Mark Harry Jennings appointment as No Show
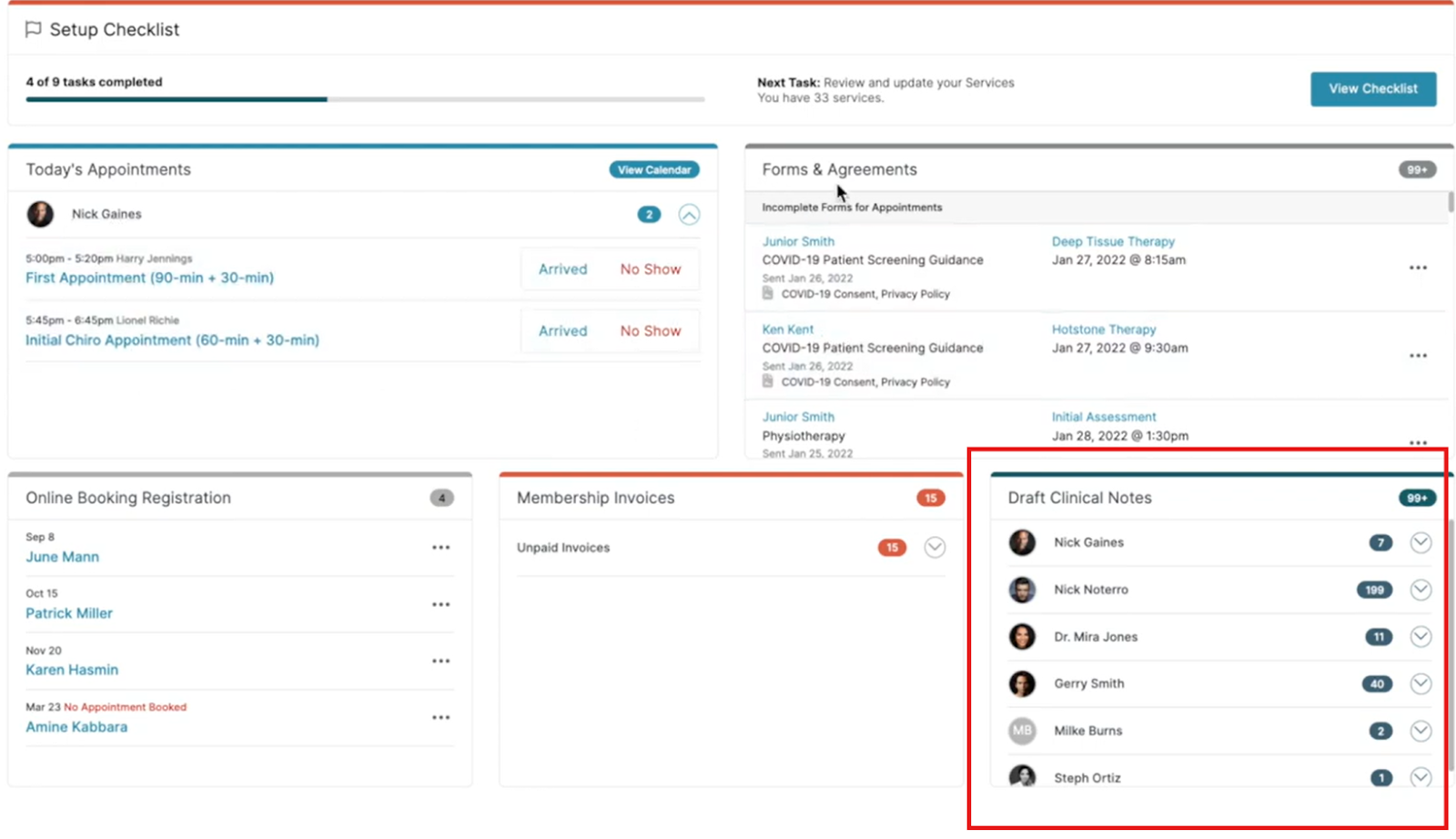 pos(650,269)
